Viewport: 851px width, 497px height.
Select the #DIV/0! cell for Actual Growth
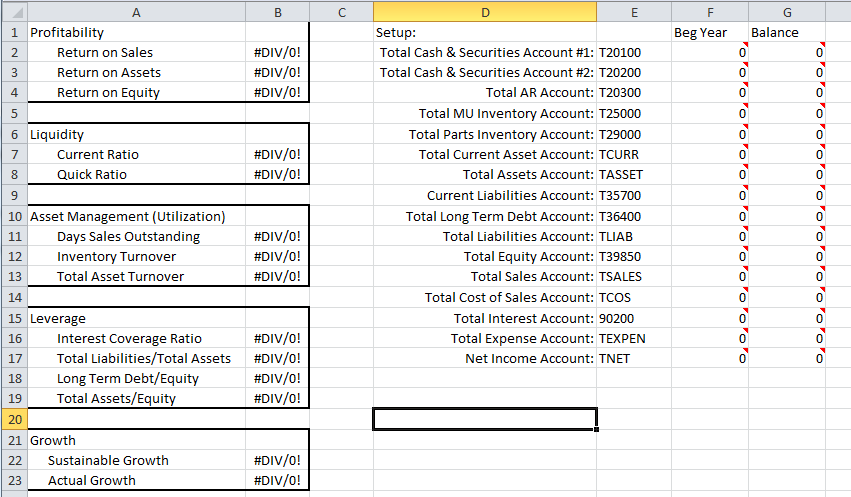[277, 480]
